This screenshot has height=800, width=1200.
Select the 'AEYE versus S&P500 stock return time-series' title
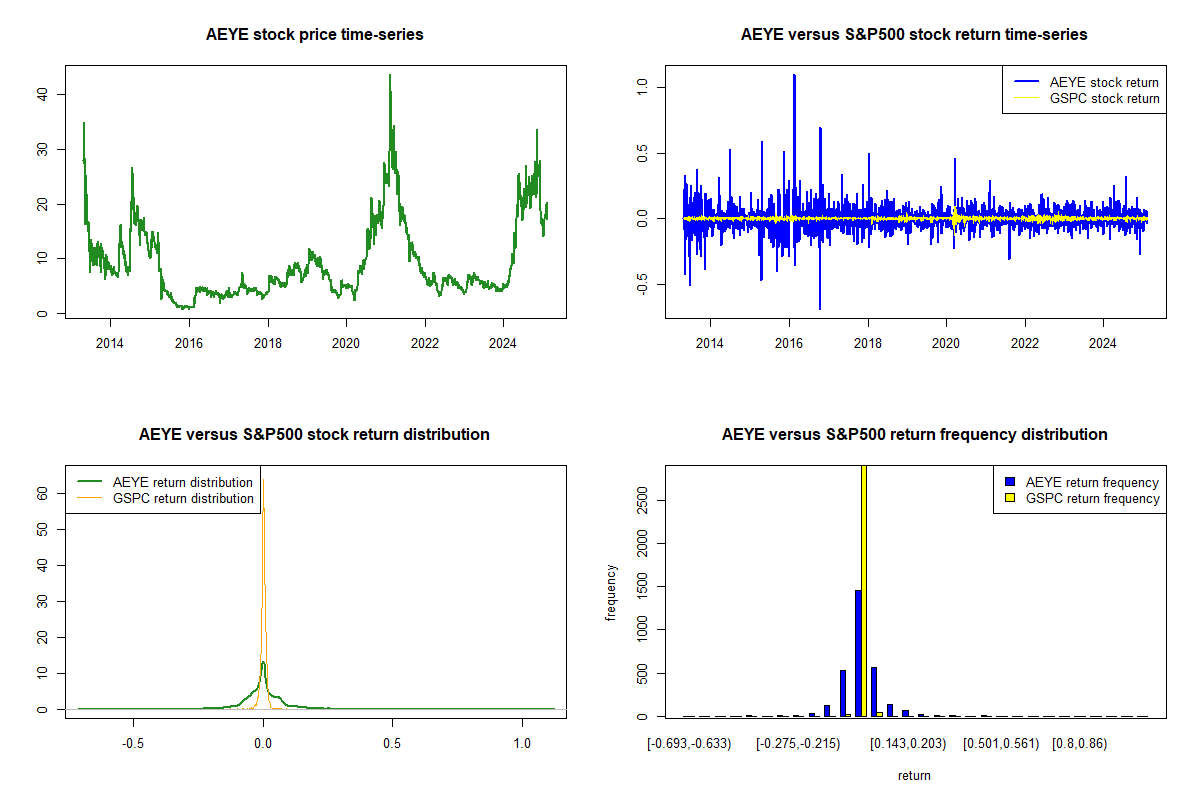[914, 35]
